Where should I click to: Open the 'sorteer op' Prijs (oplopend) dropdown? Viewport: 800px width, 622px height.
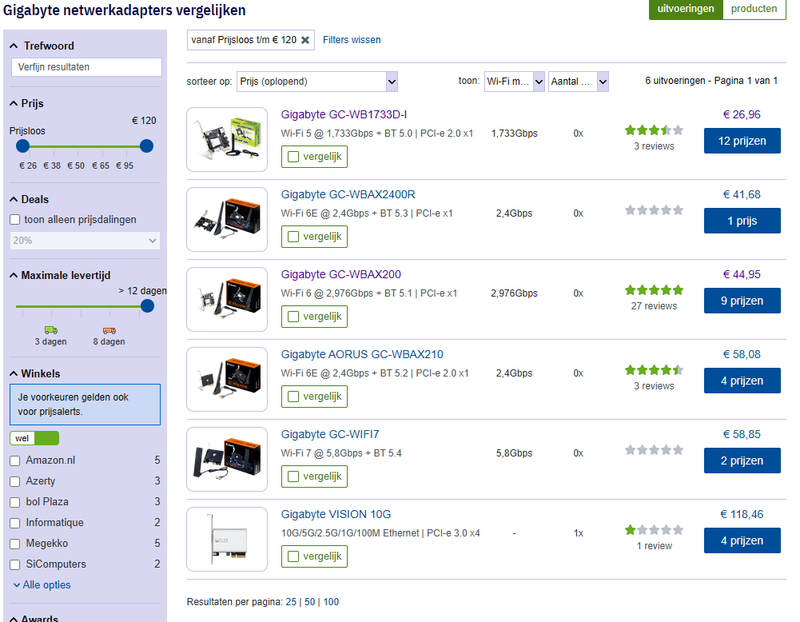tap(317, 82)
